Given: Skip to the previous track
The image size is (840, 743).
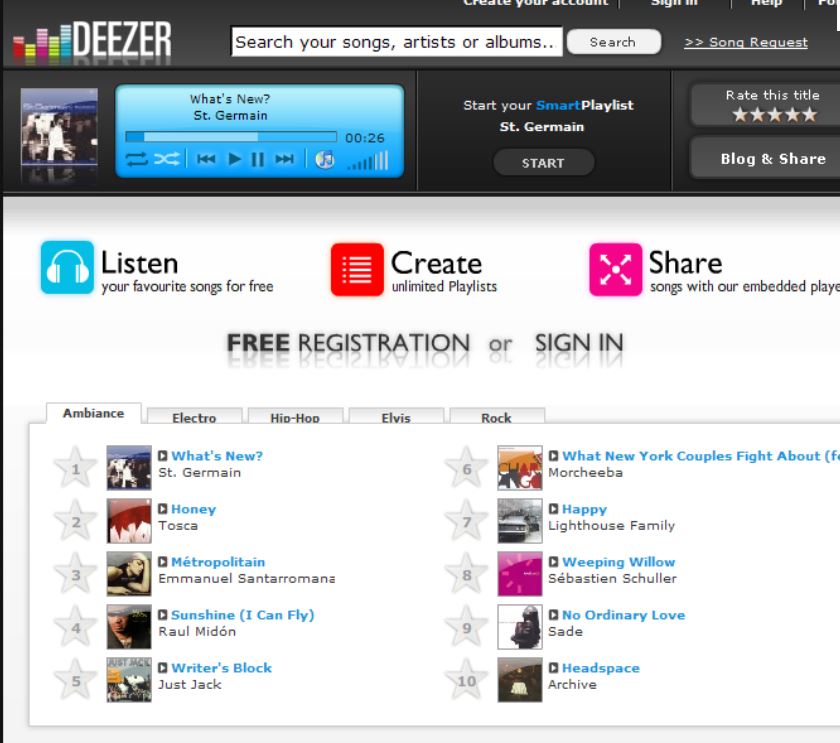Looking at the screenshot, I should [206, 159].
